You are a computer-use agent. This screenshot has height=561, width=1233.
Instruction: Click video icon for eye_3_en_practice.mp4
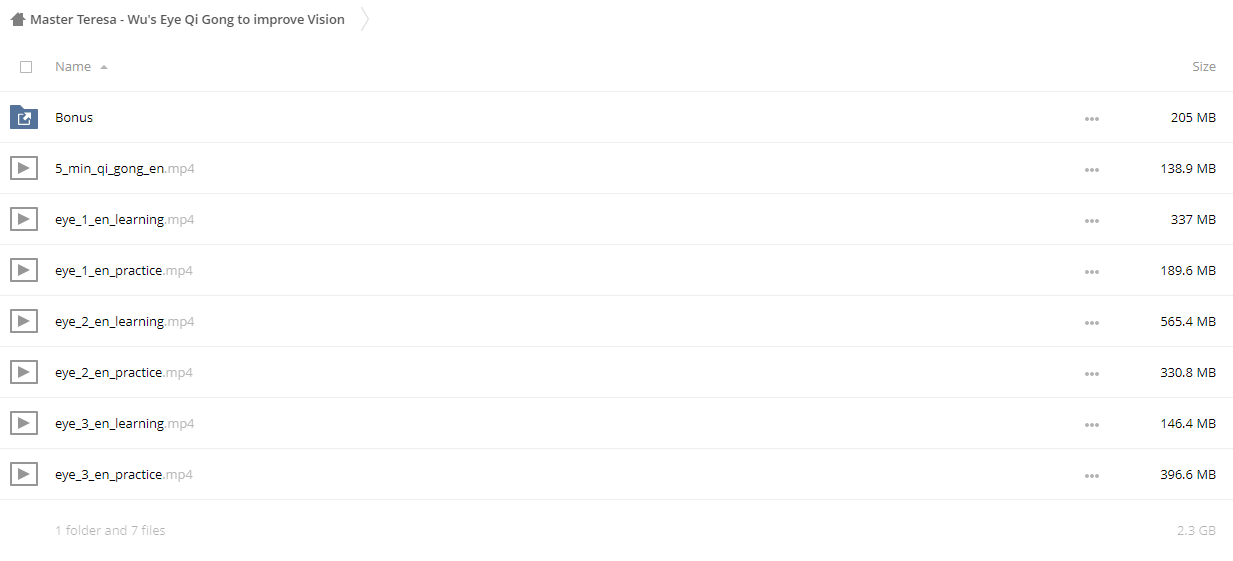pos(24,474)
